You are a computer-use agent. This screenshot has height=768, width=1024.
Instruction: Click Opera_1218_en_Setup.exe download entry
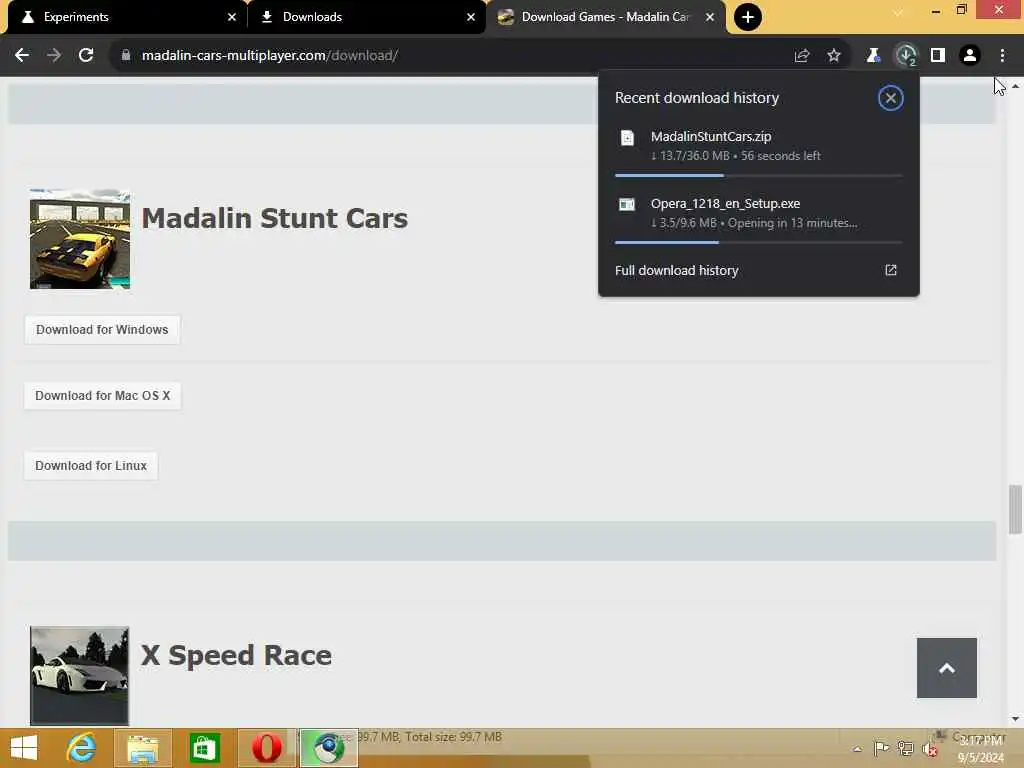758,214
